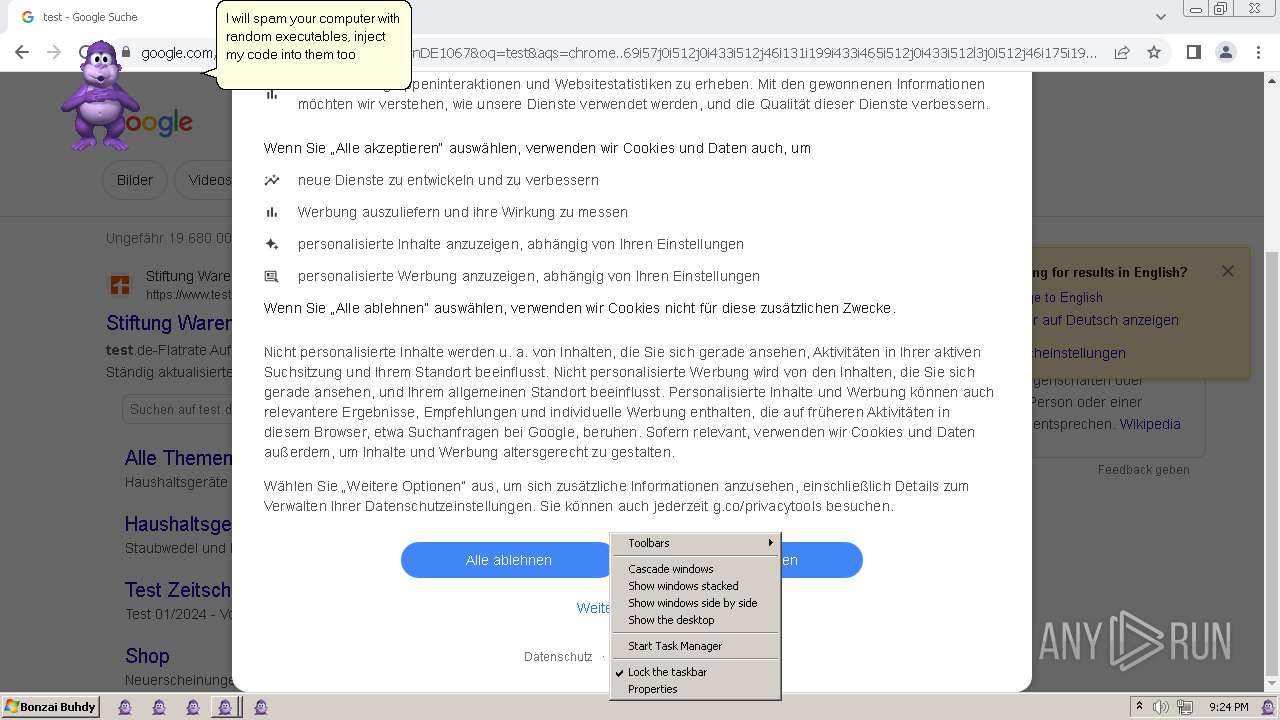Screen dimensions: 1280x720
Task: Open the Stiftung Warentest result title
Action: click(169, 323)
